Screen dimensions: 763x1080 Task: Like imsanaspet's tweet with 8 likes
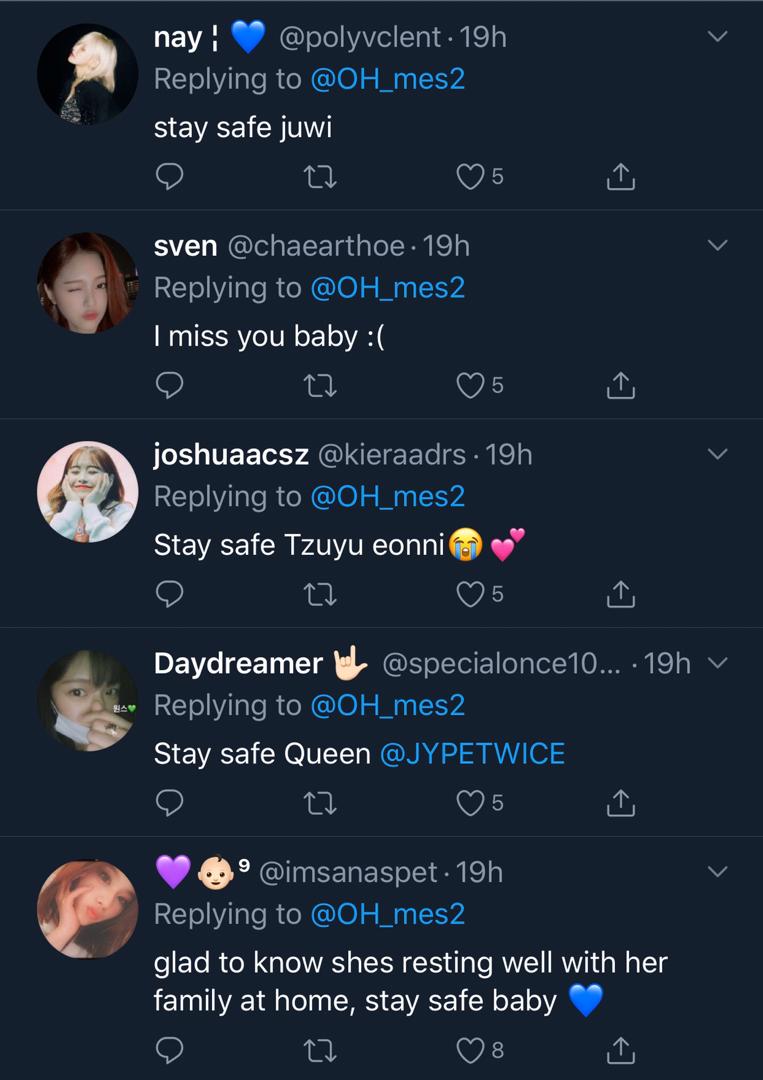tap(470, 1049)
